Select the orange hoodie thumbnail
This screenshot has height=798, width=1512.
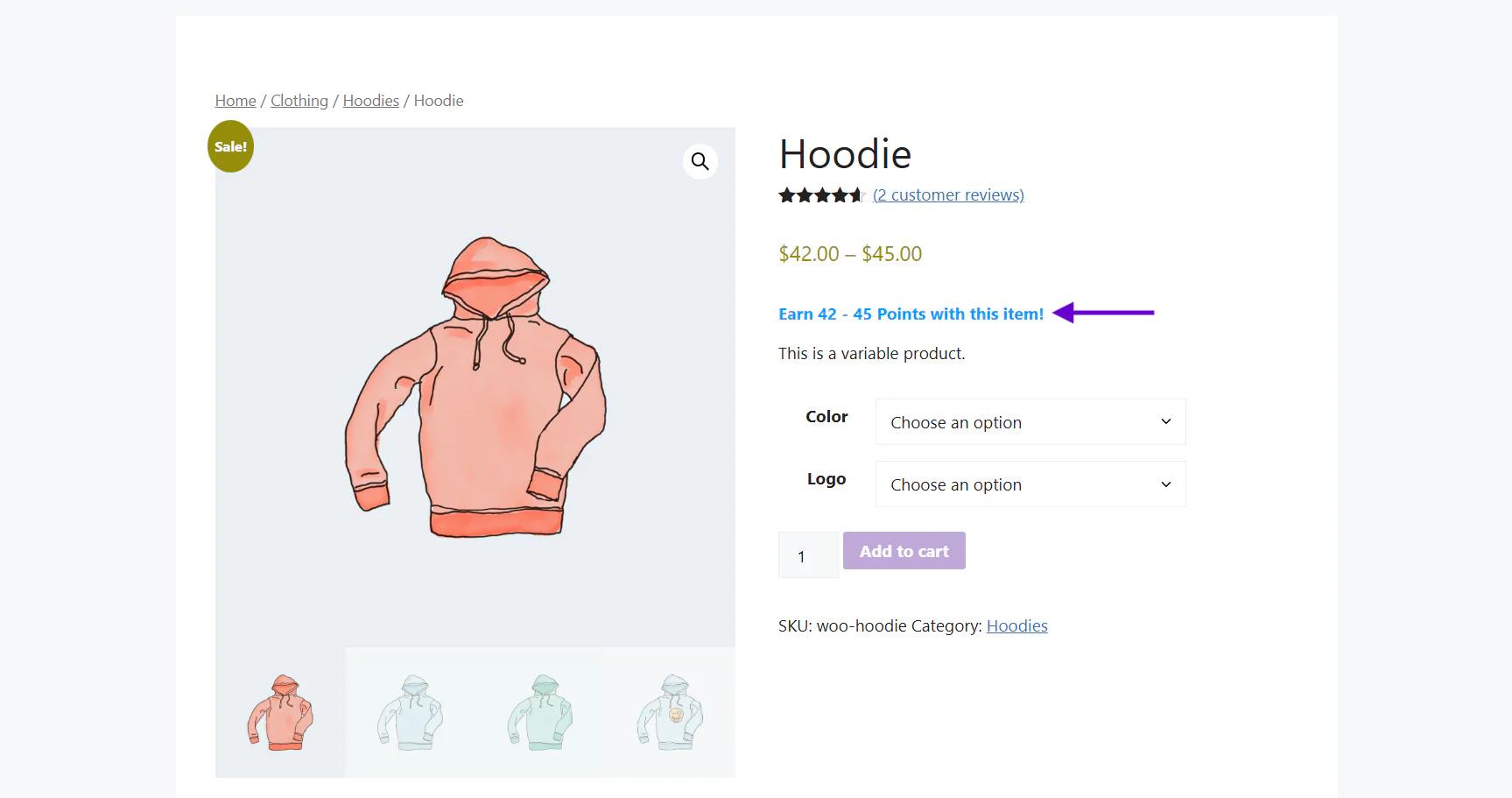[280, 712]
